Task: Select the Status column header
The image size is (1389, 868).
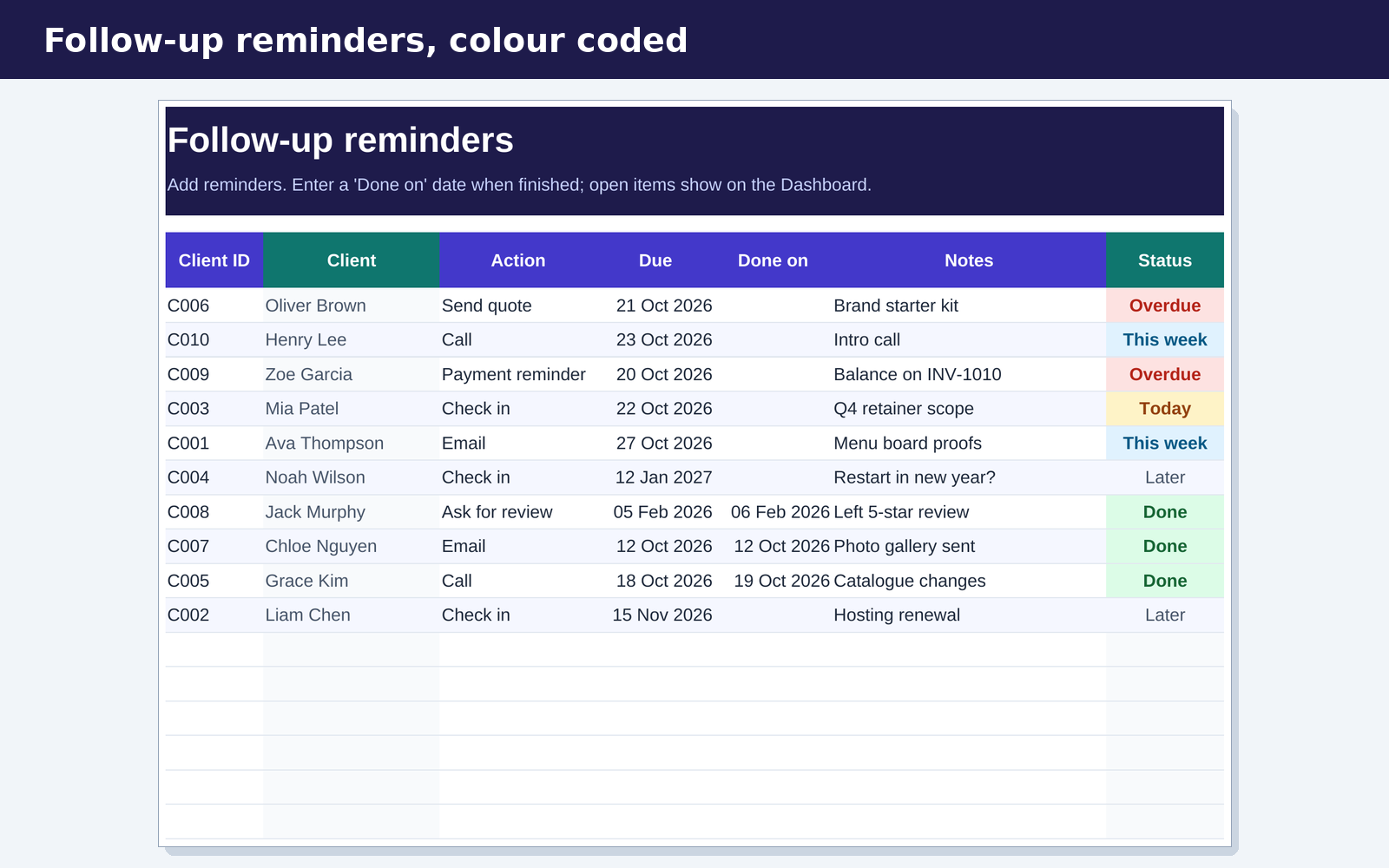Action: [x=1165, y=260]
